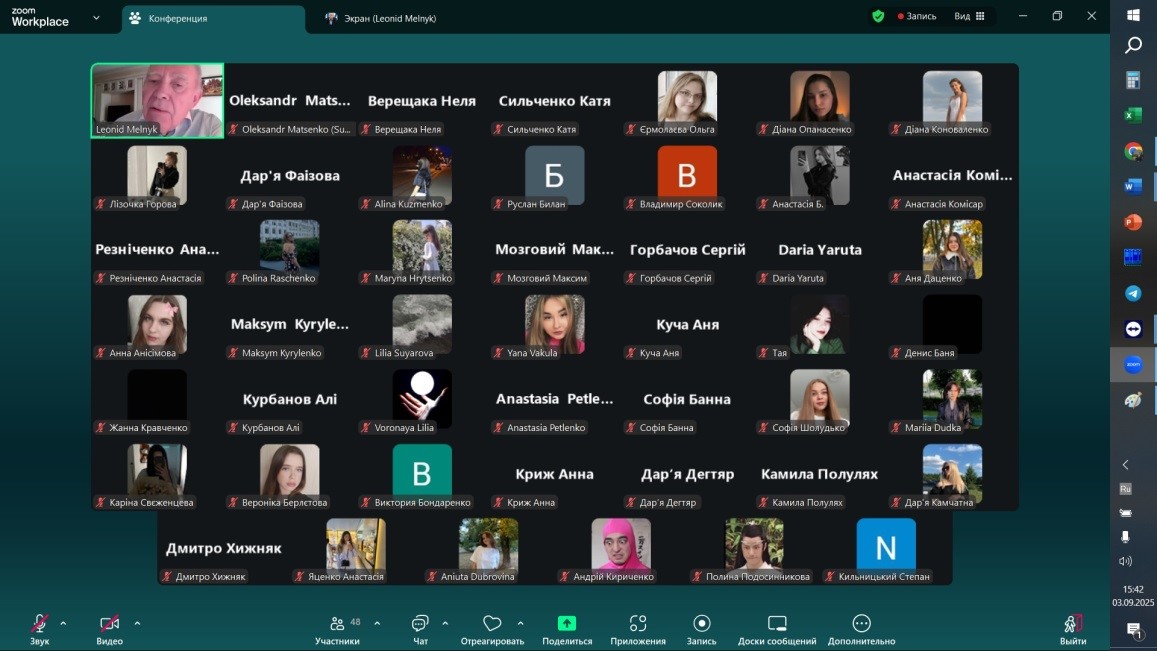Select Leonid Melnyk's video thumbnail
Viewport: 1157px width, 651px height.
click(157, 100)
